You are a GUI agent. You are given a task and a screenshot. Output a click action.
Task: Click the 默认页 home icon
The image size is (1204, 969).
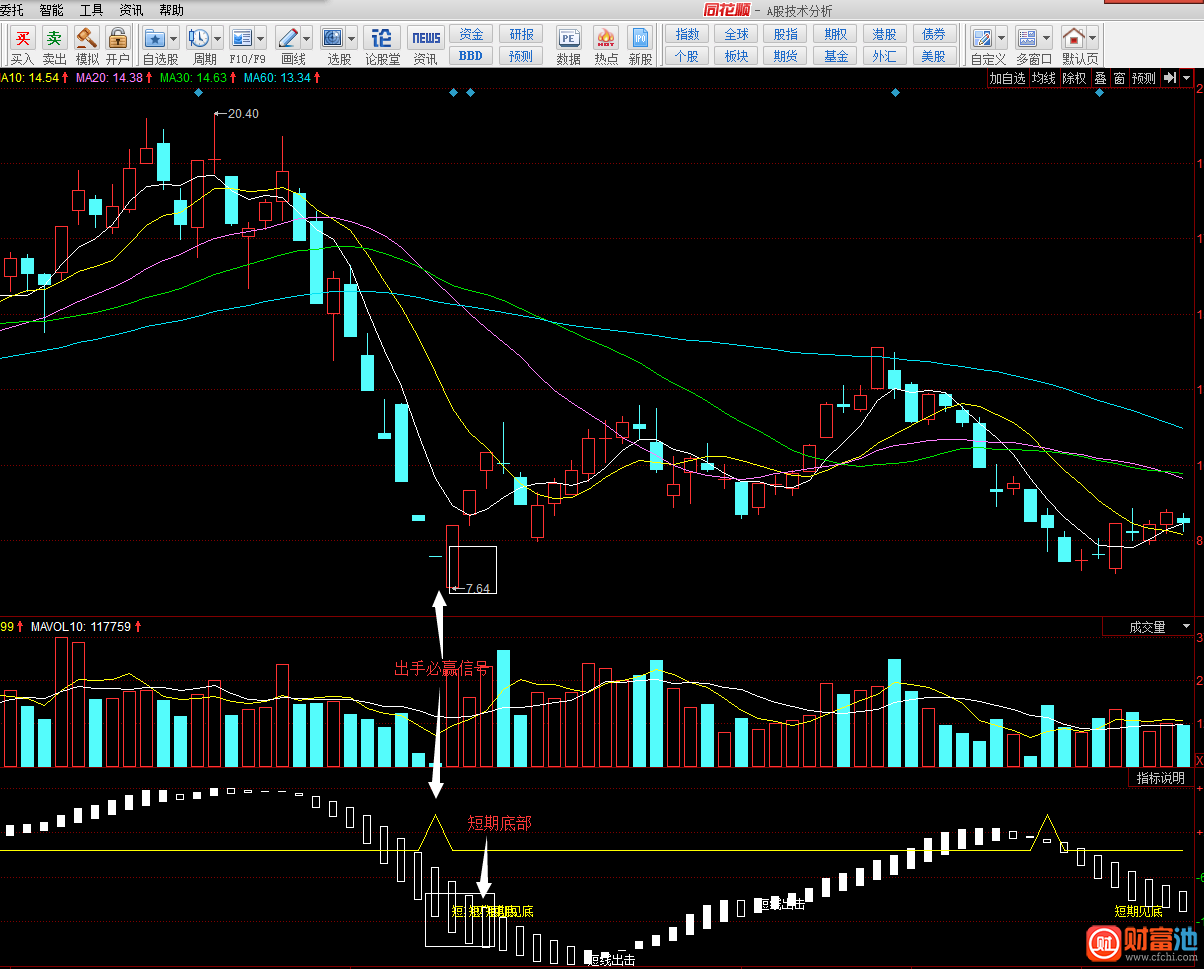click(1073, 38)
